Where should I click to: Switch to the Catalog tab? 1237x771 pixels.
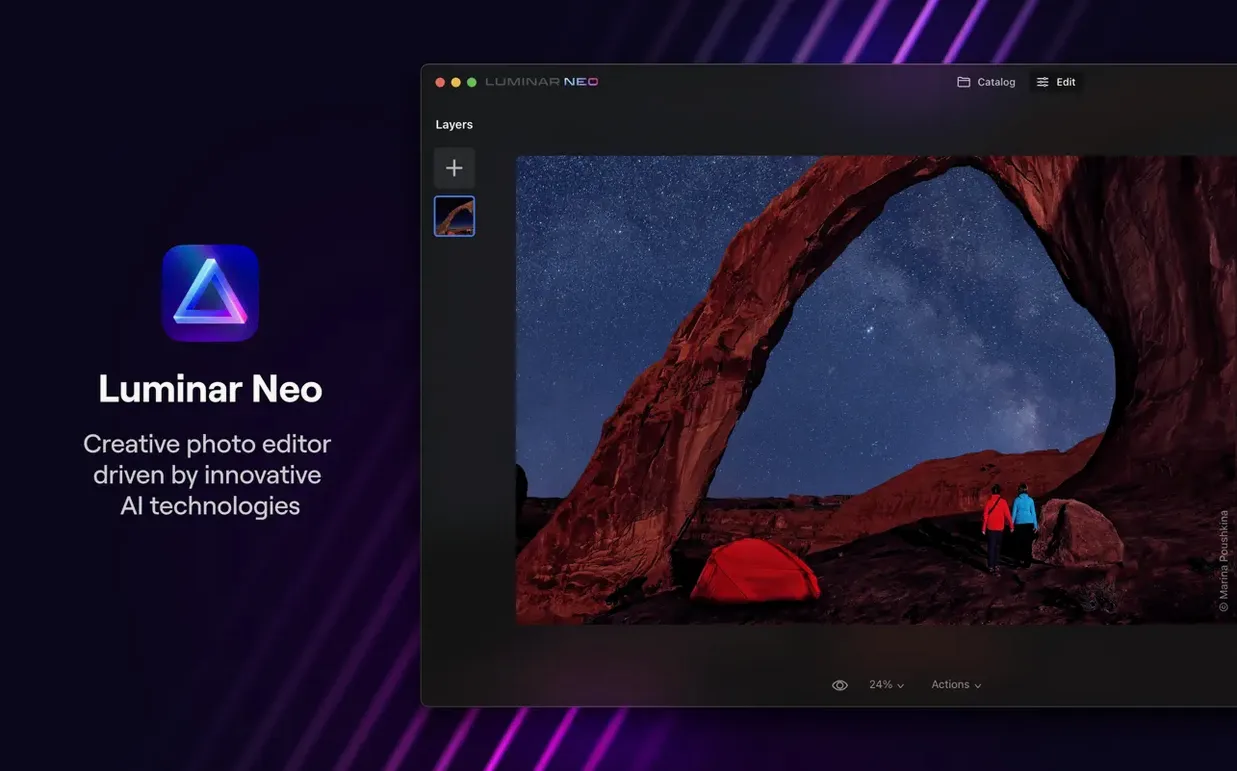(986, 82)
